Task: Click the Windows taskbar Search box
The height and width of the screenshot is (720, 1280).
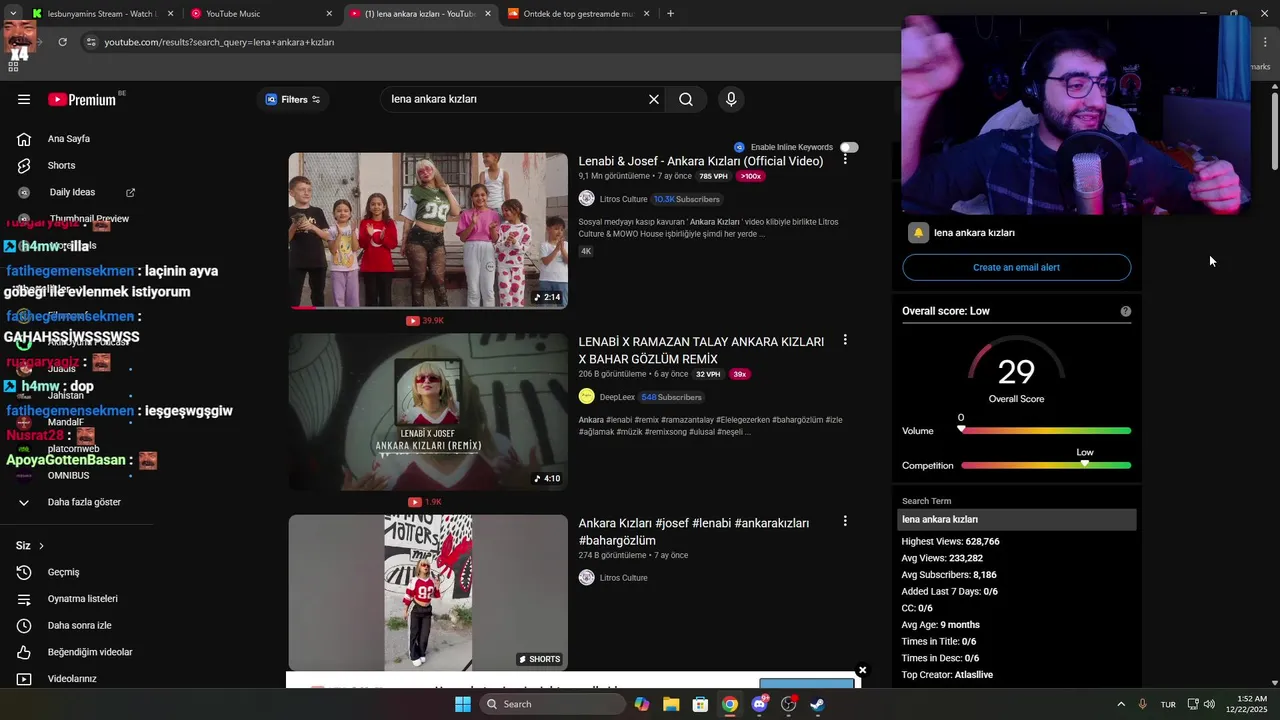Action: pyautogui.click(x=552, y=704)
